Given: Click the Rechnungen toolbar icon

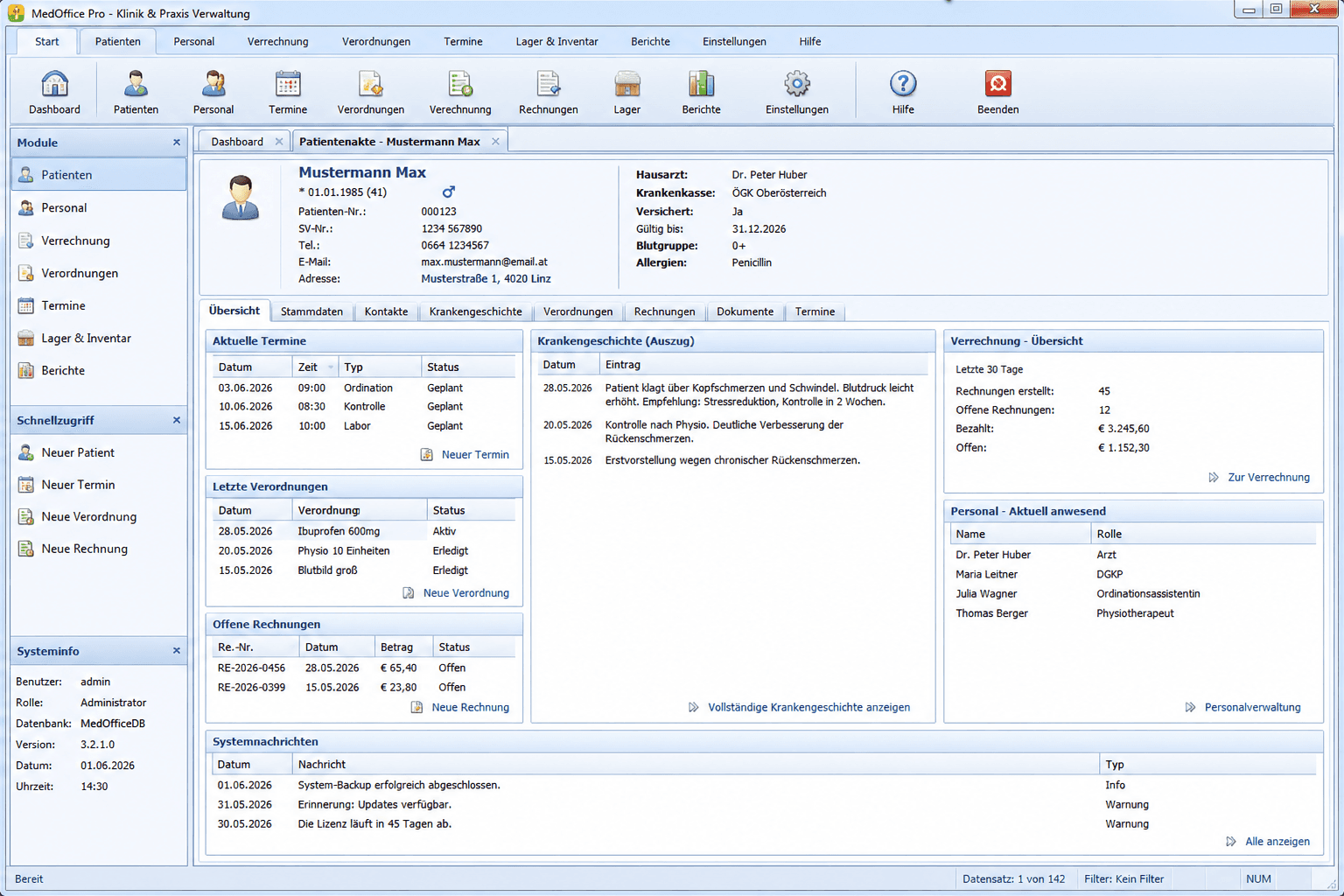Looking at the screenshot, I should [549, 92].
